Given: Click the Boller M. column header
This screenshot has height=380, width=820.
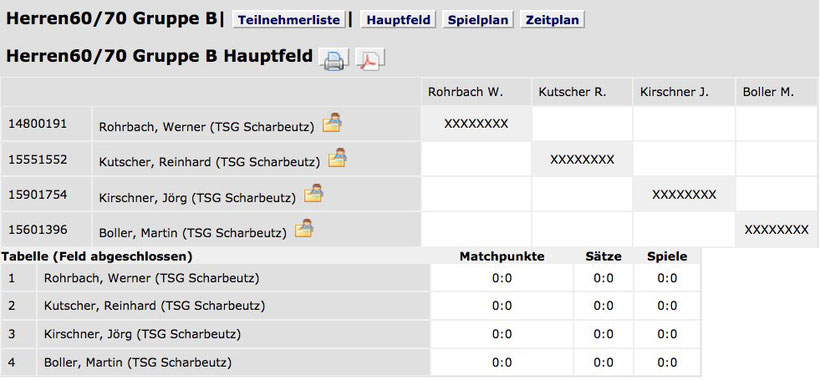Looking at the screenshot, I should click(x=768, y=93).
